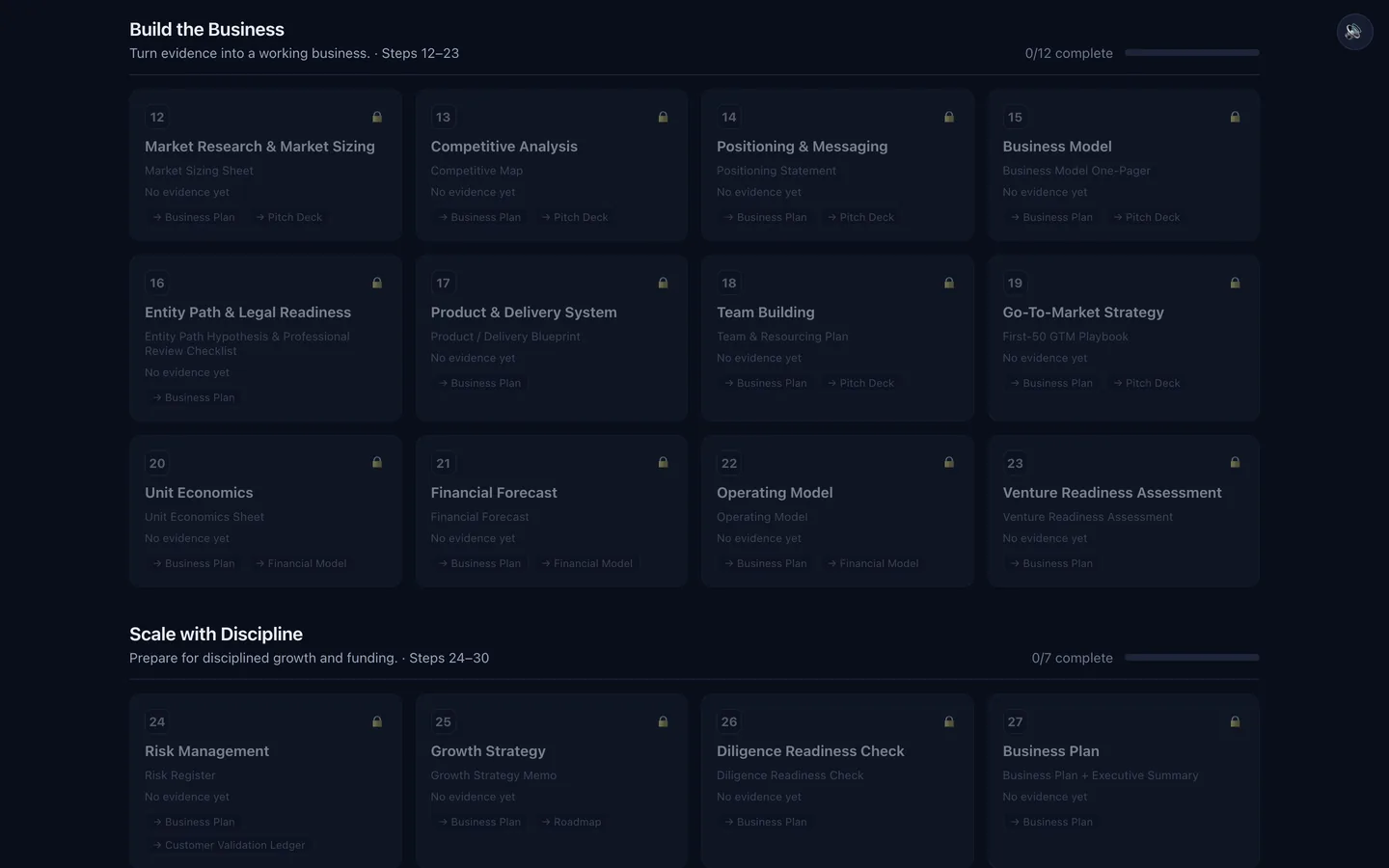Click the Build the Business progress bar
Screen dimensions: 1389x868
coord(1192,53)
